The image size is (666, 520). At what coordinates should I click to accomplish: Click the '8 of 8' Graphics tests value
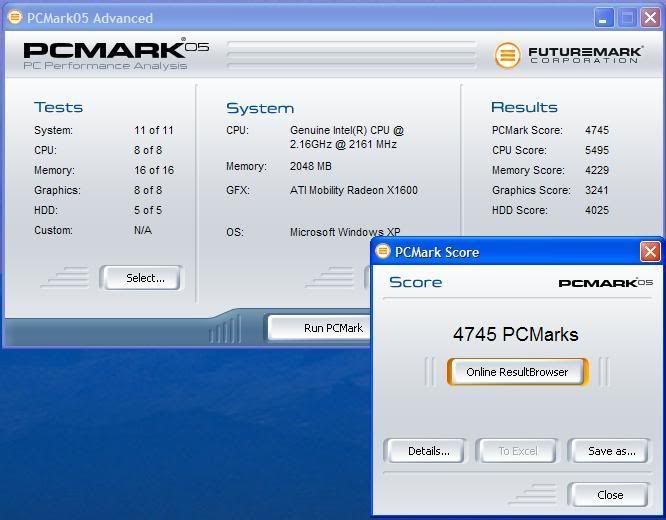[148, 190]
